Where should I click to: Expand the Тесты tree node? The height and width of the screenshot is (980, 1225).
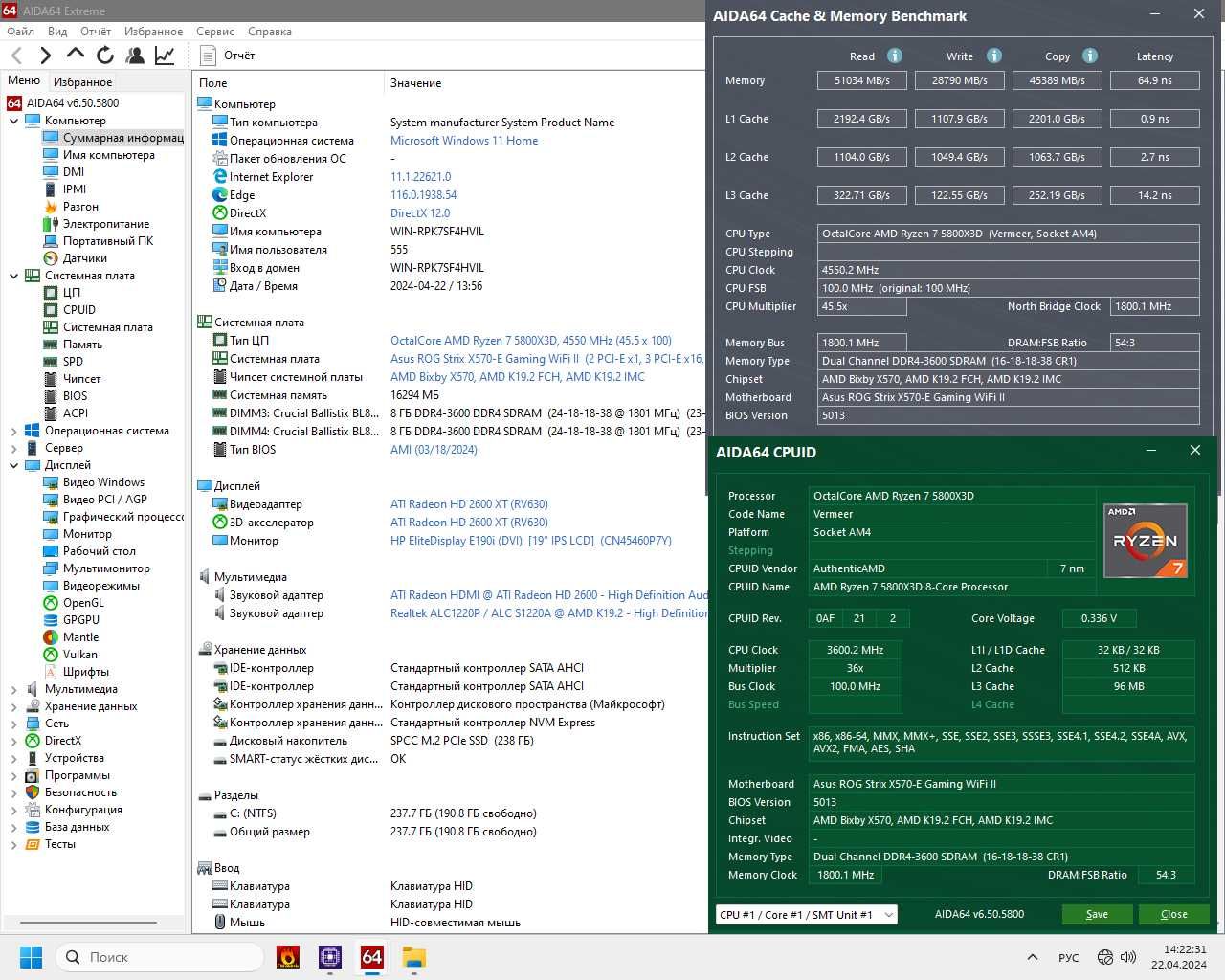point(13,844)
